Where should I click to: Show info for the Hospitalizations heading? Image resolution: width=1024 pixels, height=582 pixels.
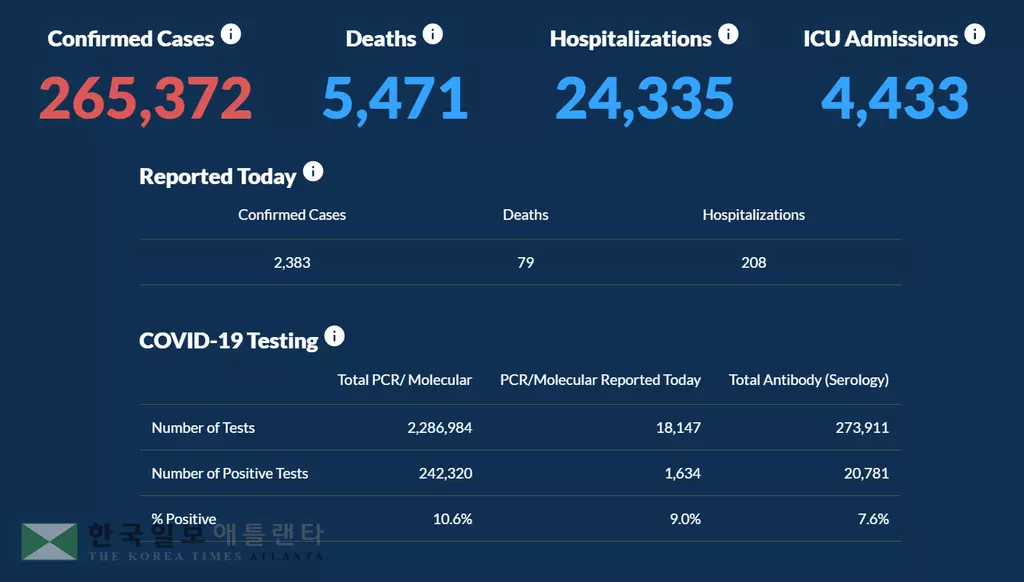(x=728, y=35)
